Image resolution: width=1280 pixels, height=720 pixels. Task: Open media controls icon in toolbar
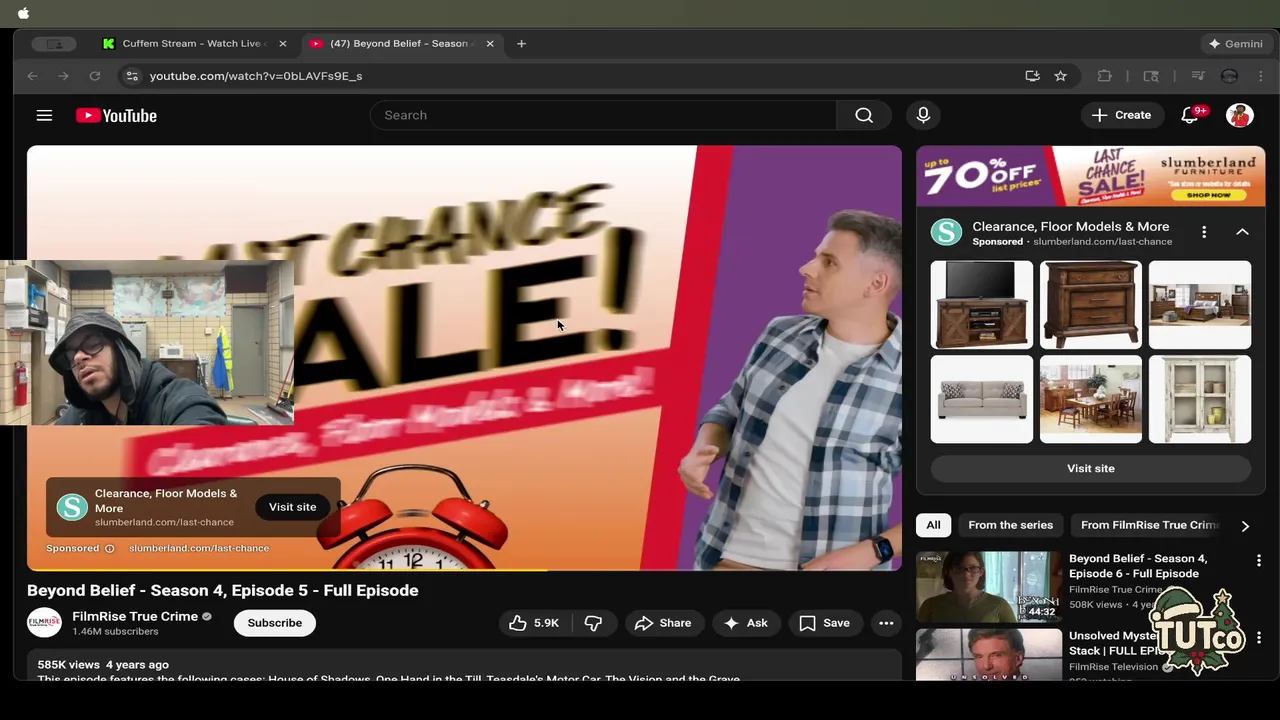(x=1198, y=76)
